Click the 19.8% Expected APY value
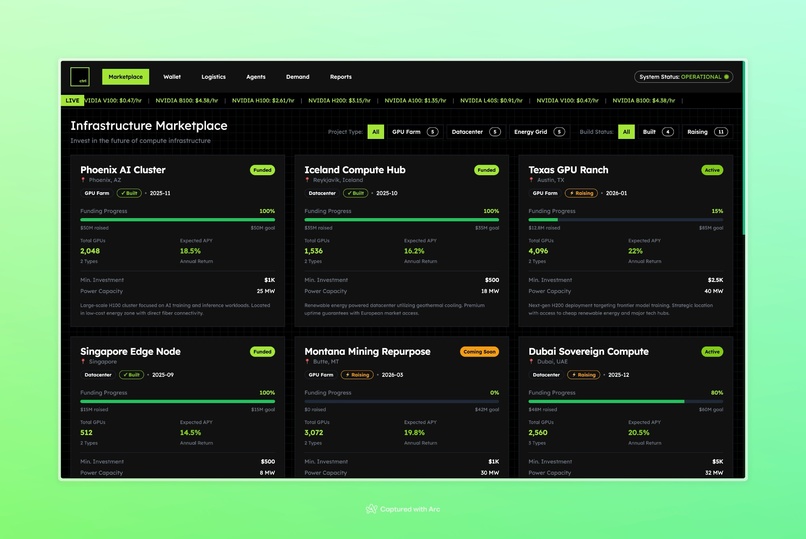The width and height of the screenshot is (806, 539). pos(414,433)
